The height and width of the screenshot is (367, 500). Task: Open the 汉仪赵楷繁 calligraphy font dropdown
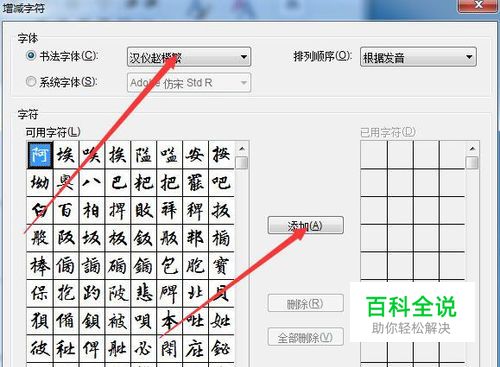pos(189,57)
